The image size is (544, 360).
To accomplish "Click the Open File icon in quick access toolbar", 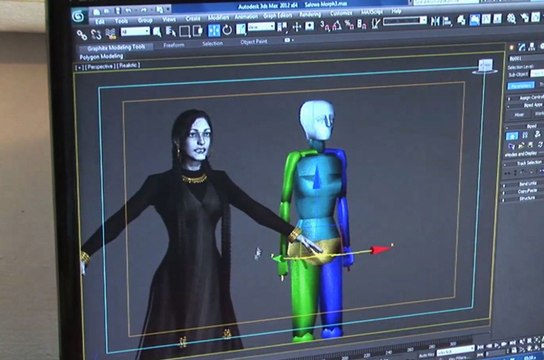I will click(107, 11).
